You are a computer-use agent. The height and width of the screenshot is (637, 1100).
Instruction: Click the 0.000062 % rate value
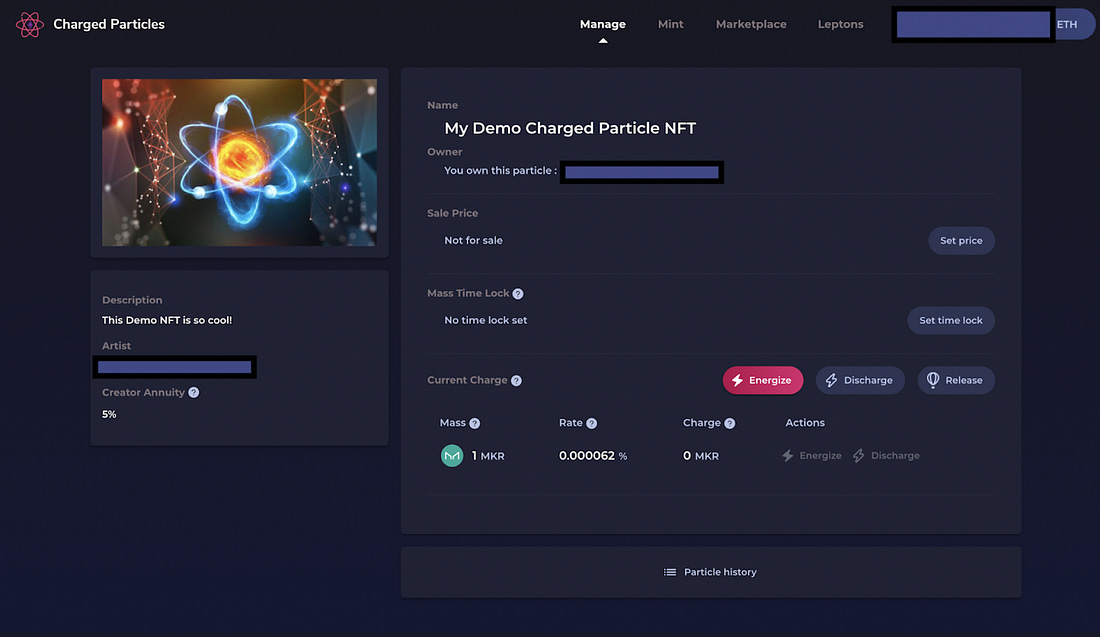(x=593, y=456)
